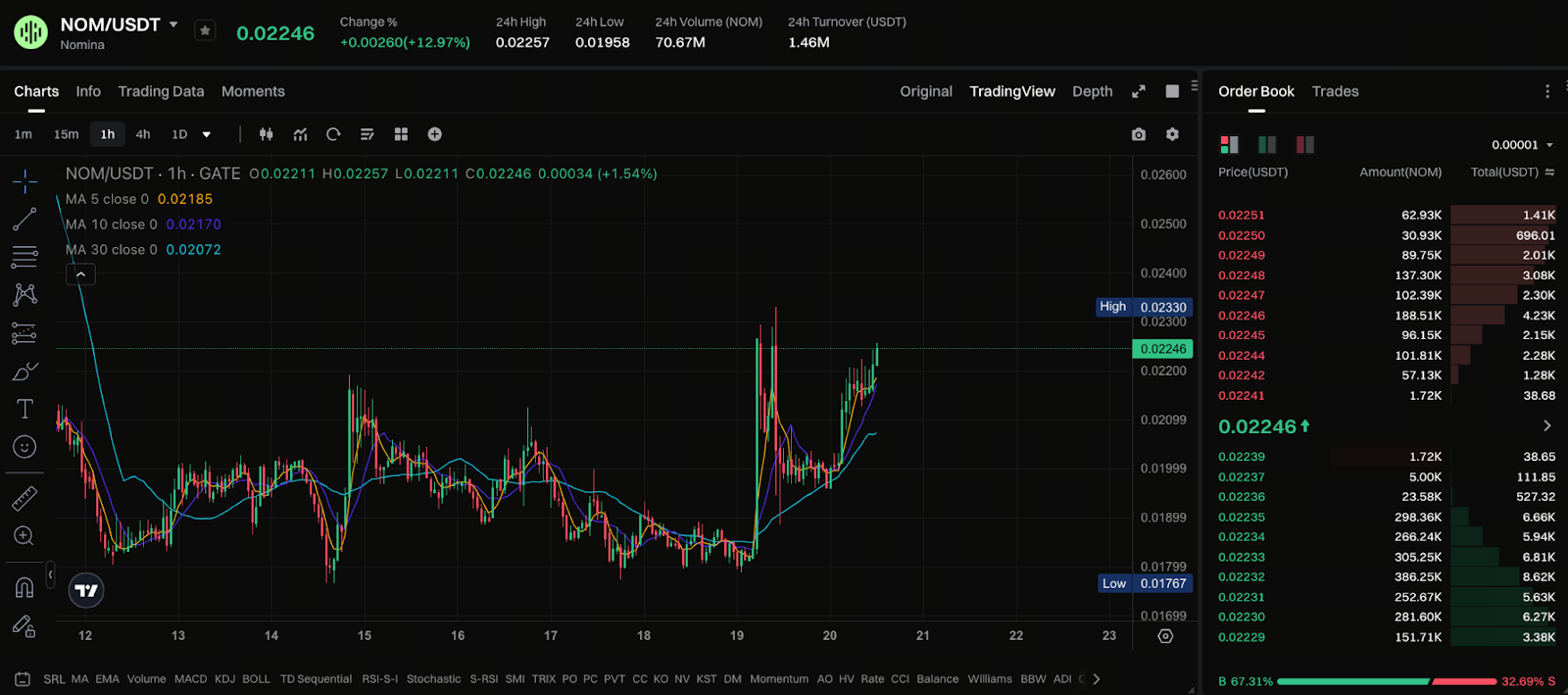1568x695 pixels.
Task: Click the TradingView logo on chart
Action: [x=86, y=590]
